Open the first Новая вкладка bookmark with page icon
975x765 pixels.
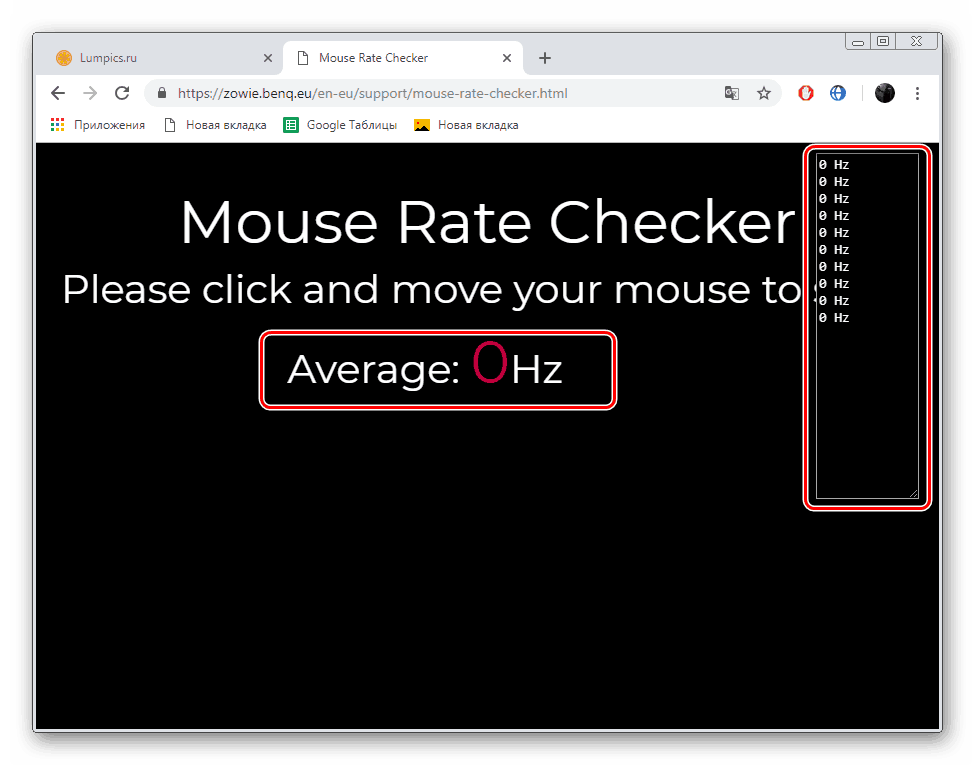click(215, 125)
